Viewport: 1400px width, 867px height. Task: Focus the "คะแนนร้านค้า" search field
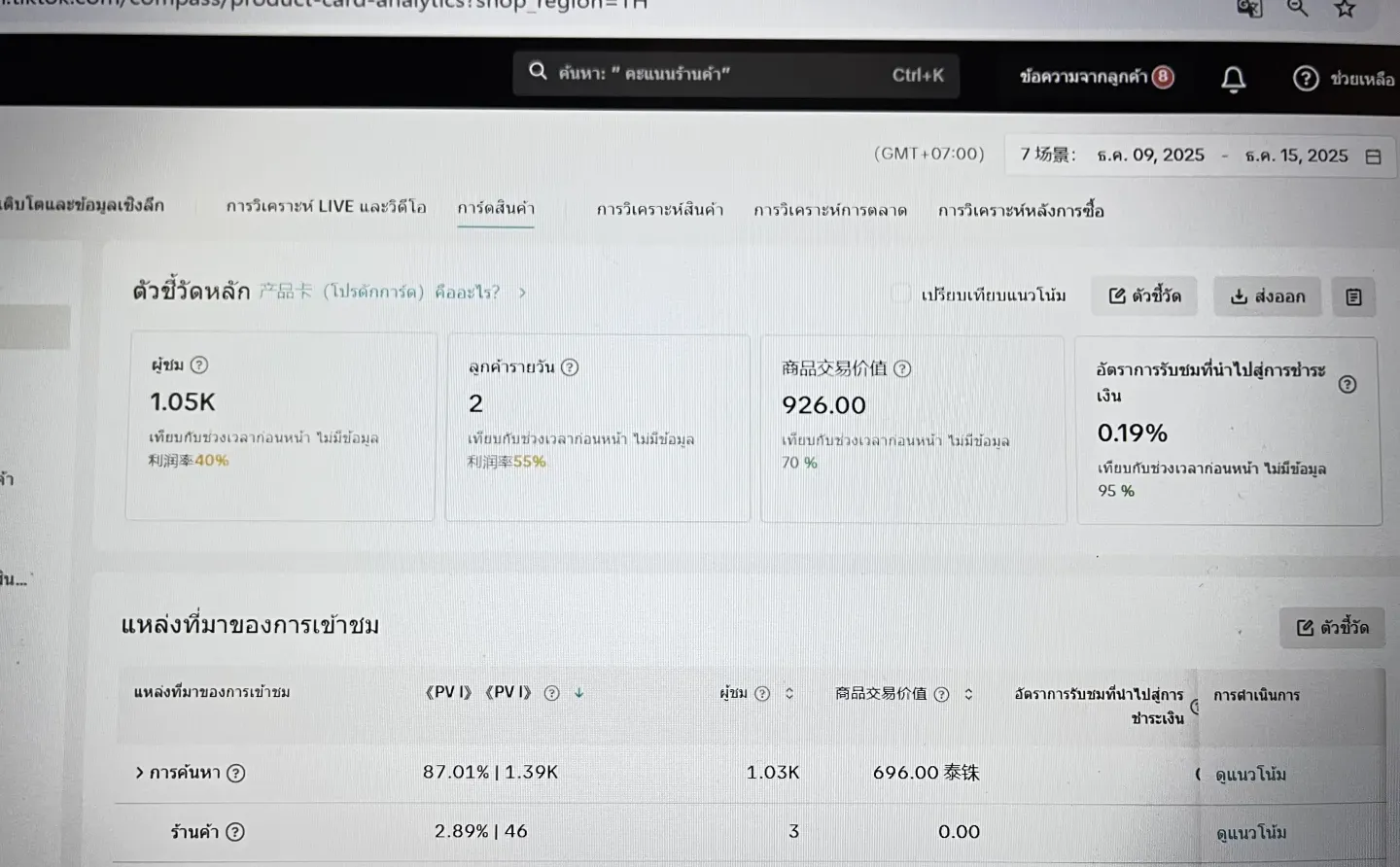click(x=736, y=74)
